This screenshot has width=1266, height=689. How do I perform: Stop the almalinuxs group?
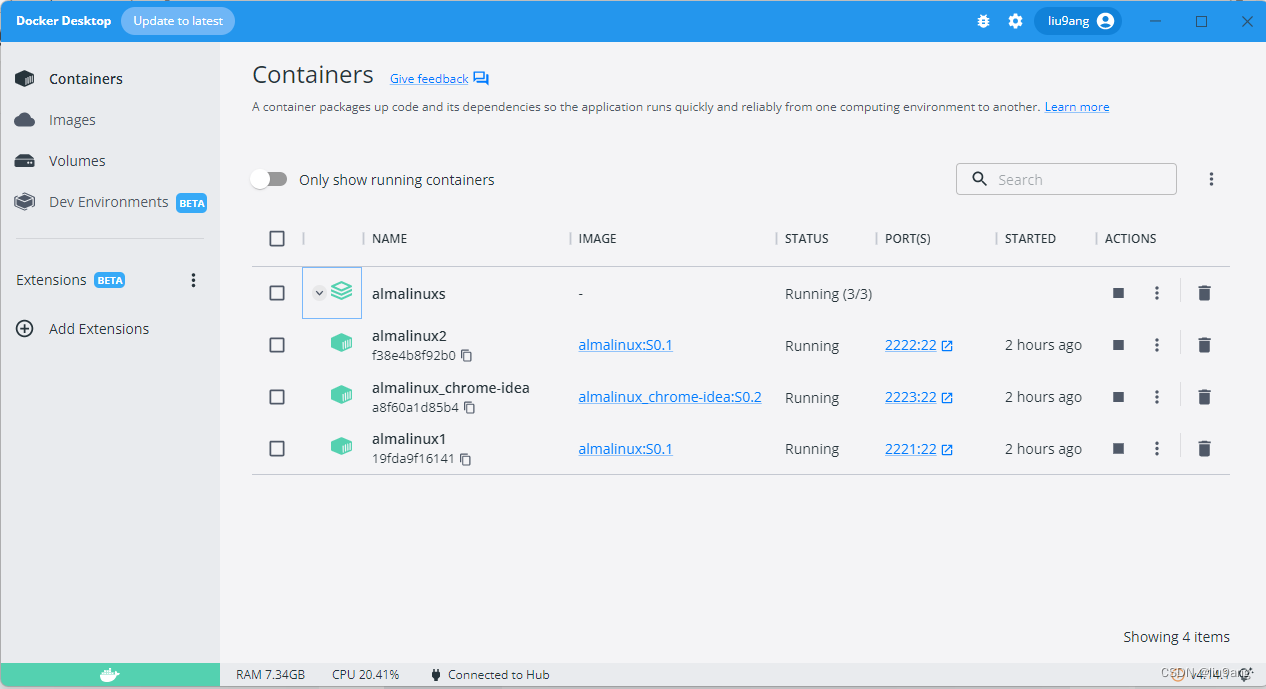coord(1118,293)
